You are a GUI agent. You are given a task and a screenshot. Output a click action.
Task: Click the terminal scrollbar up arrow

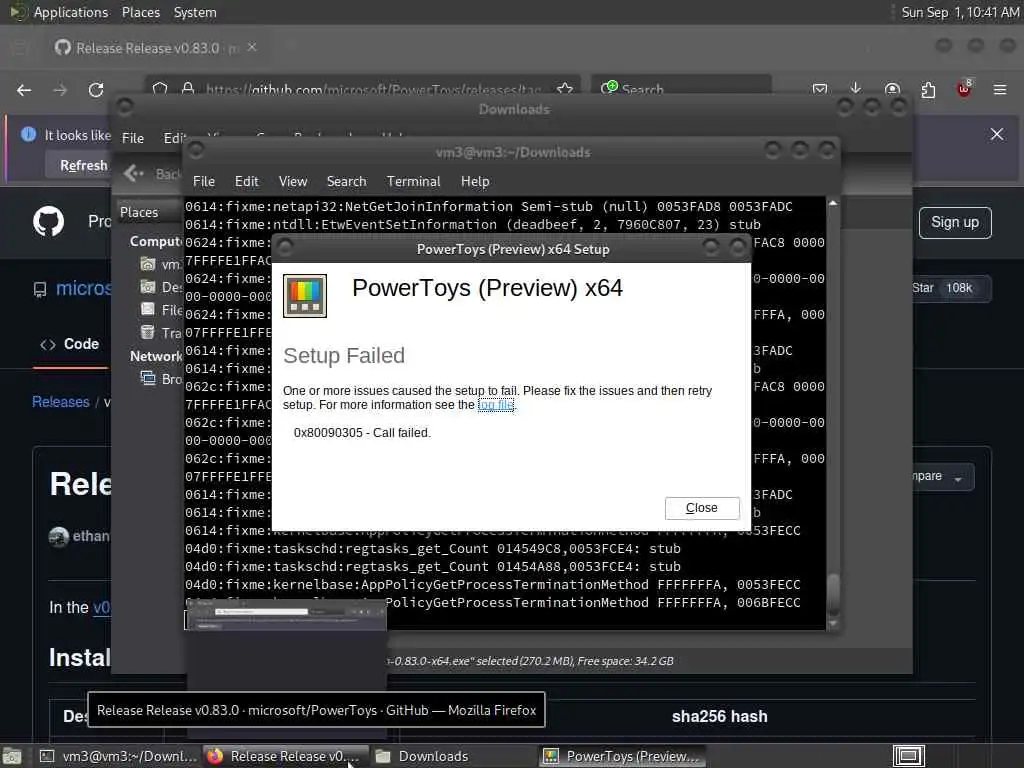pos(833,204)
